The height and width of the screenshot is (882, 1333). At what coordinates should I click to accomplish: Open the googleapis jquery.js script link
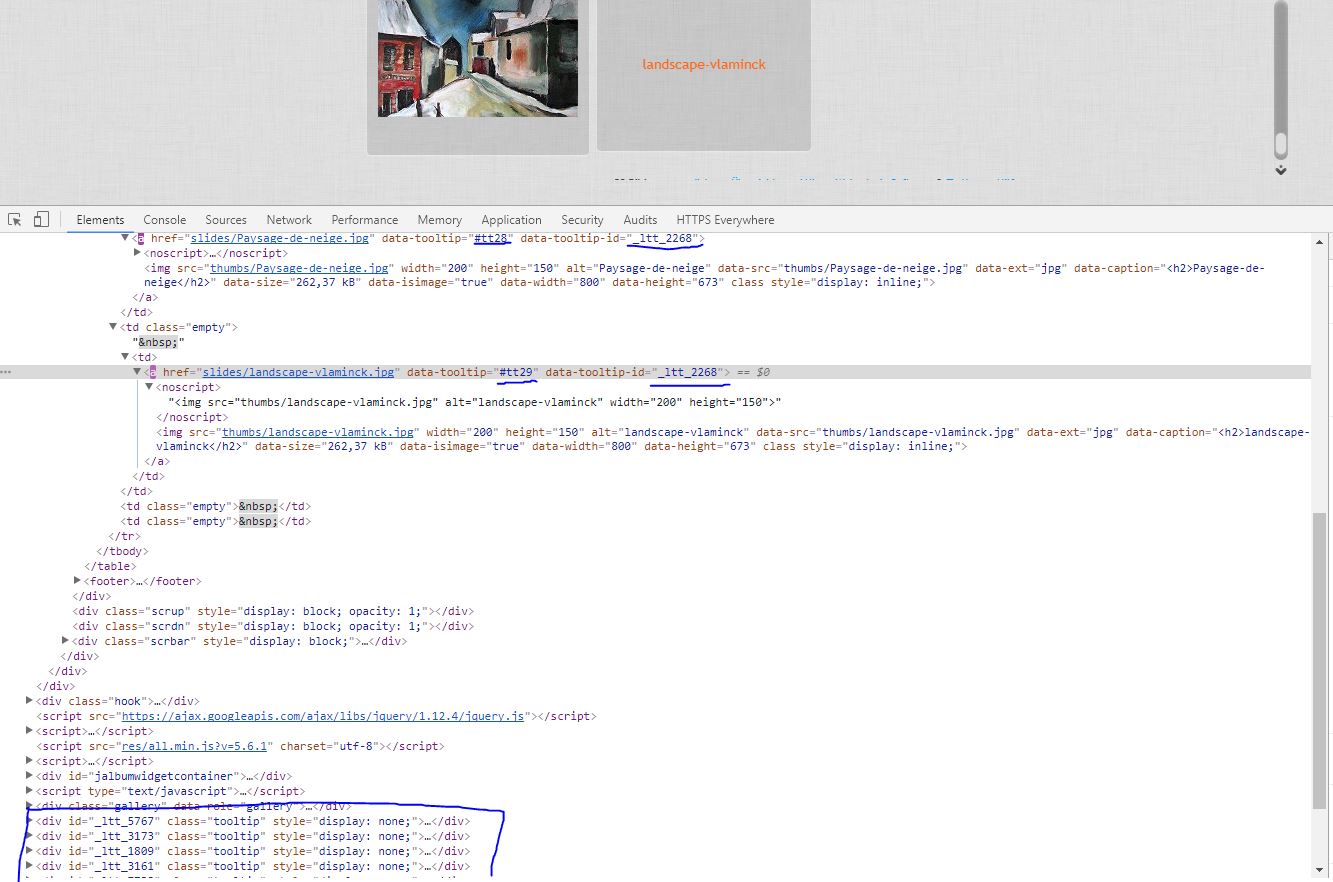point(322,716)
